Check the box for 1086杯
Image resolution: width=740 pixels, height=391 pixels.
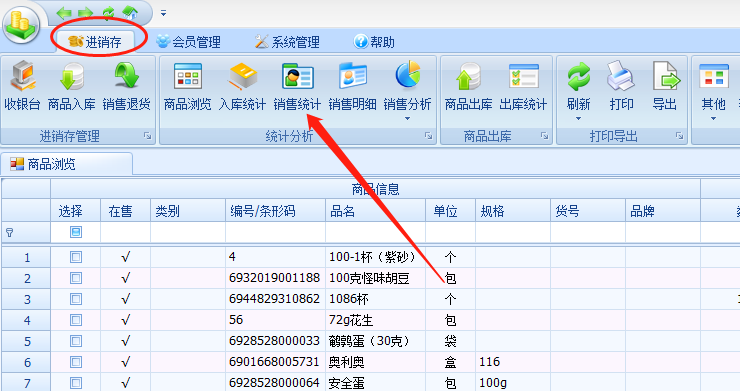tap(76, 299)
